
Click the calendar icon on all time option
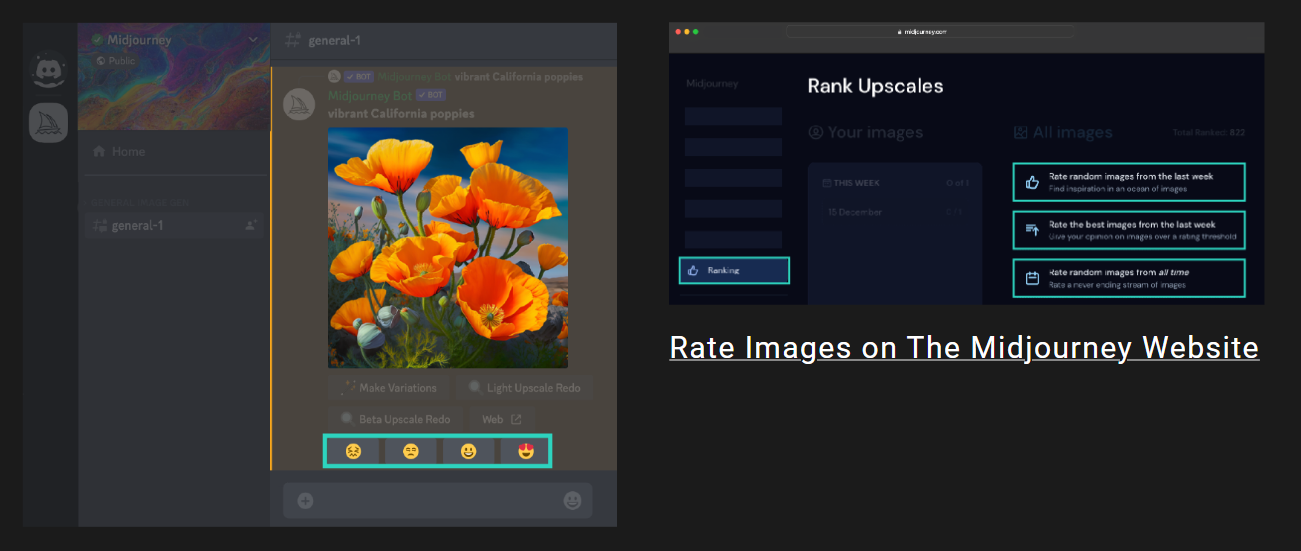point(1032,278)
